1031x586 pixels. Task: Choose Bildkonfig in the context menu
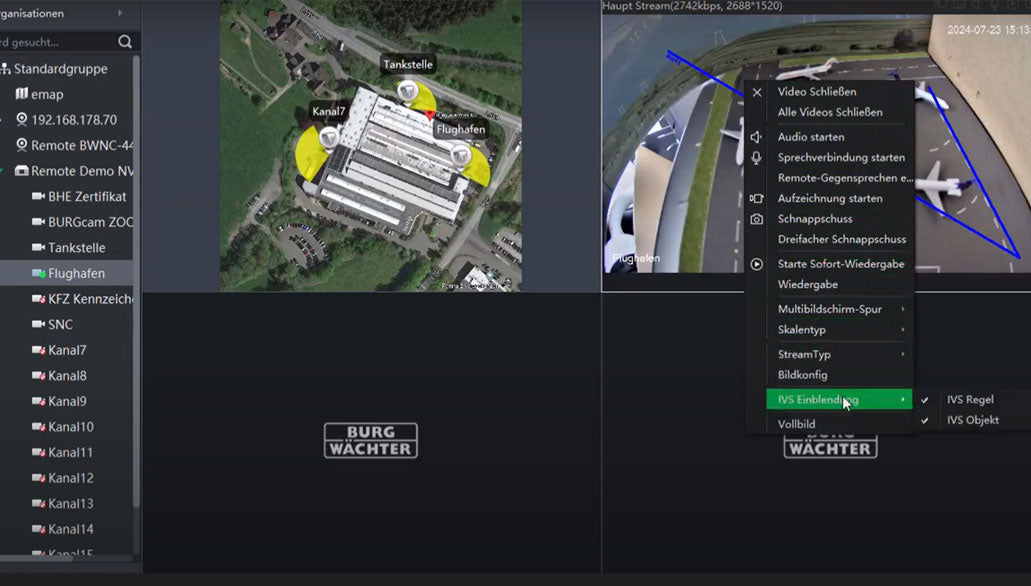(803, 375)
